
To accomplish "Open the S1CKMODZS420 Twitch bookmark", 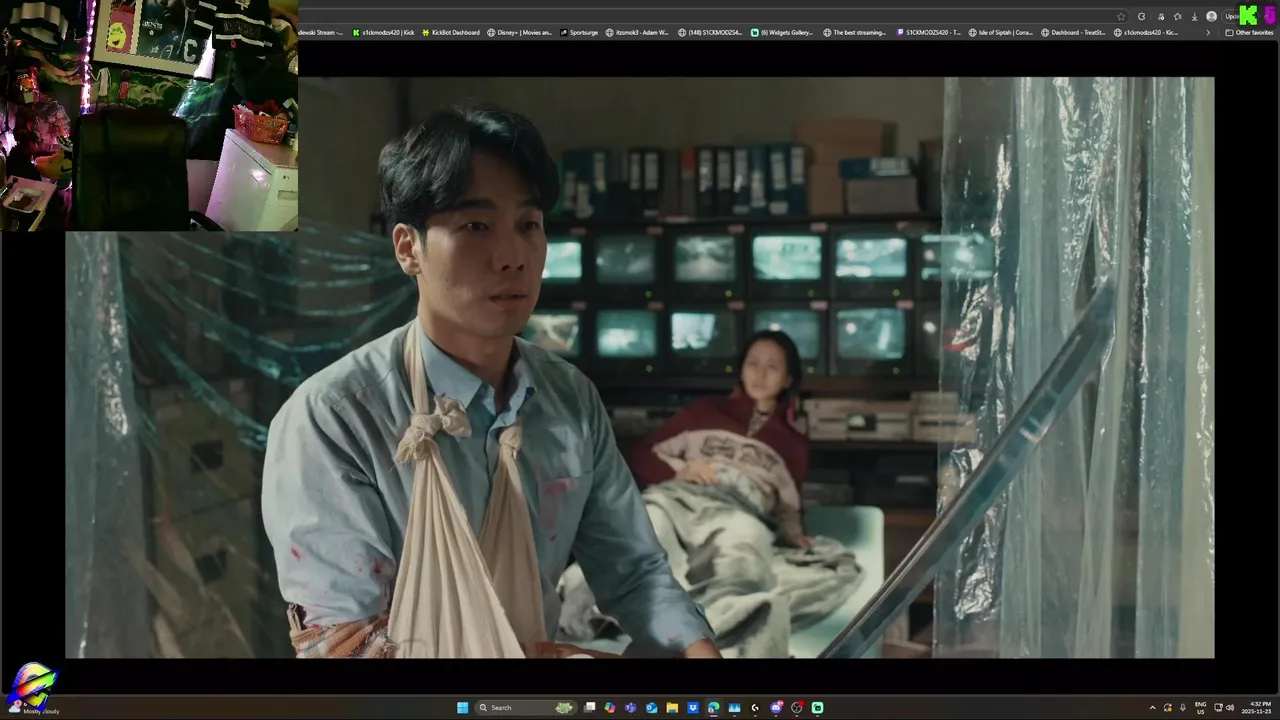I will (929, 32).
